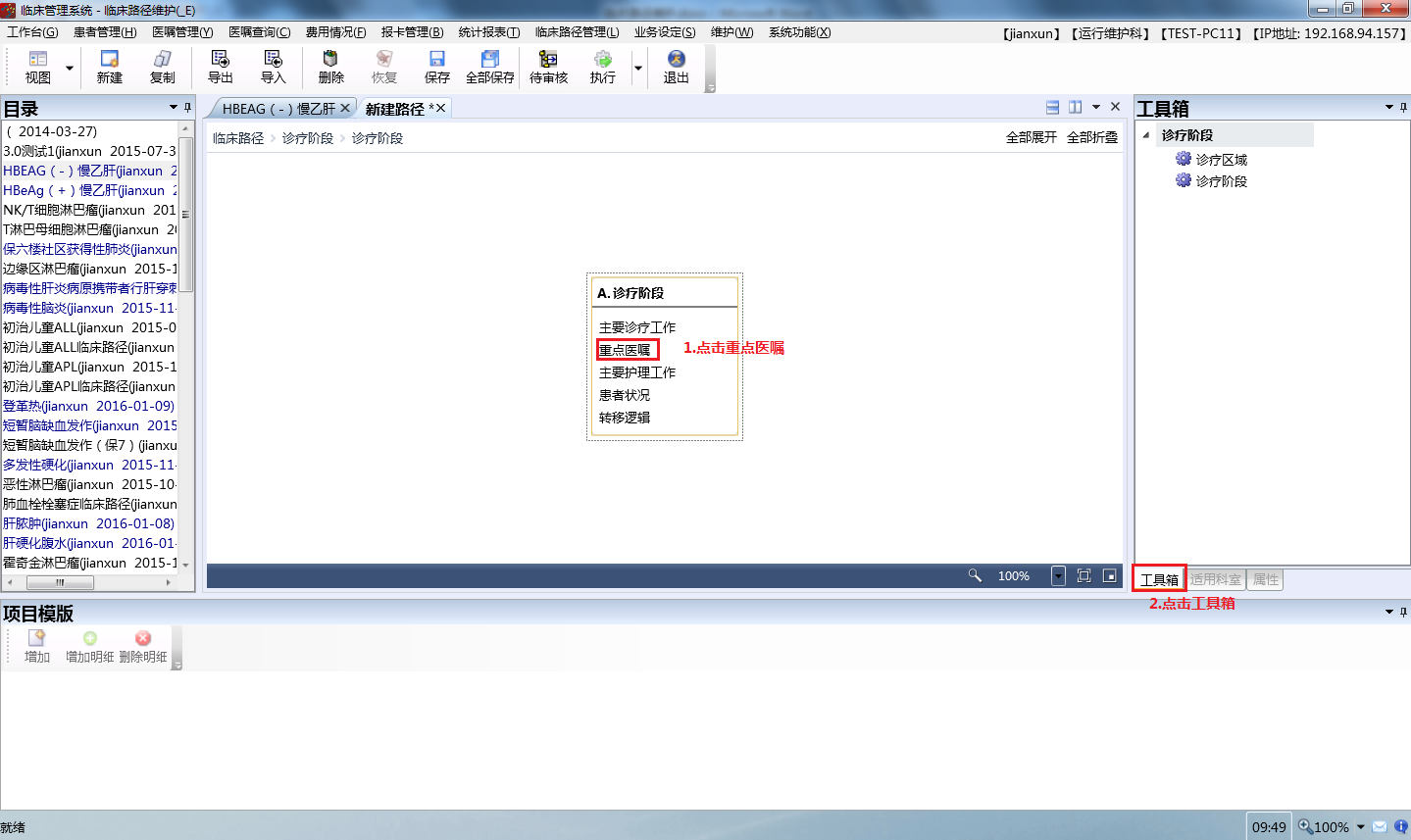Viewport: 1411px width, 840px height.
Task: Click 全部展开 to expand all
Action: pyautogui.click(x=1032, y=137)
